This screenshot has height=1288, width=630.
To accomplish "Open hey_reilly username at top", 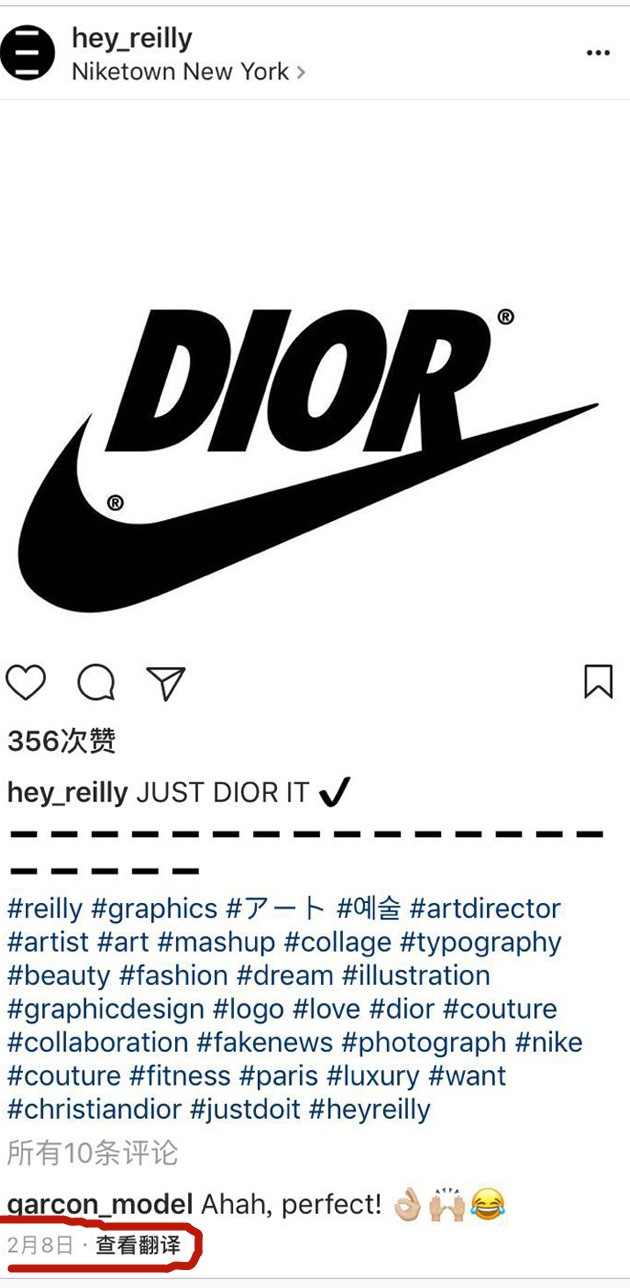I will click(x=132, y=39).
